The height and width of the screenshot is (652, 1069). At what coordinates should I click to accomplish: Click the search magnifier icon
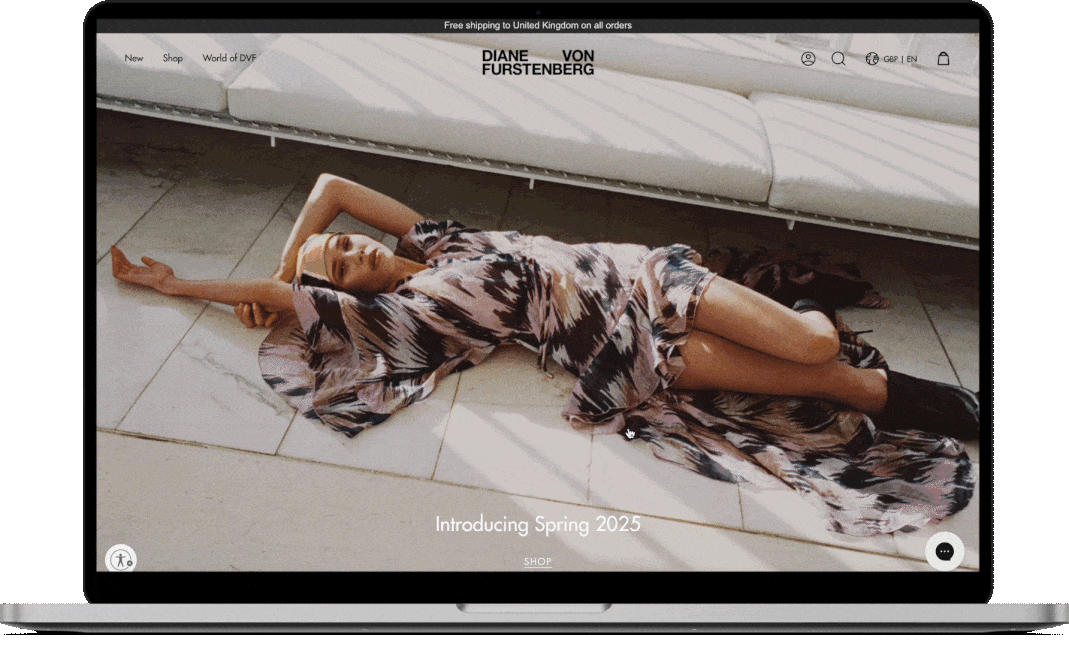coord(839,59)
